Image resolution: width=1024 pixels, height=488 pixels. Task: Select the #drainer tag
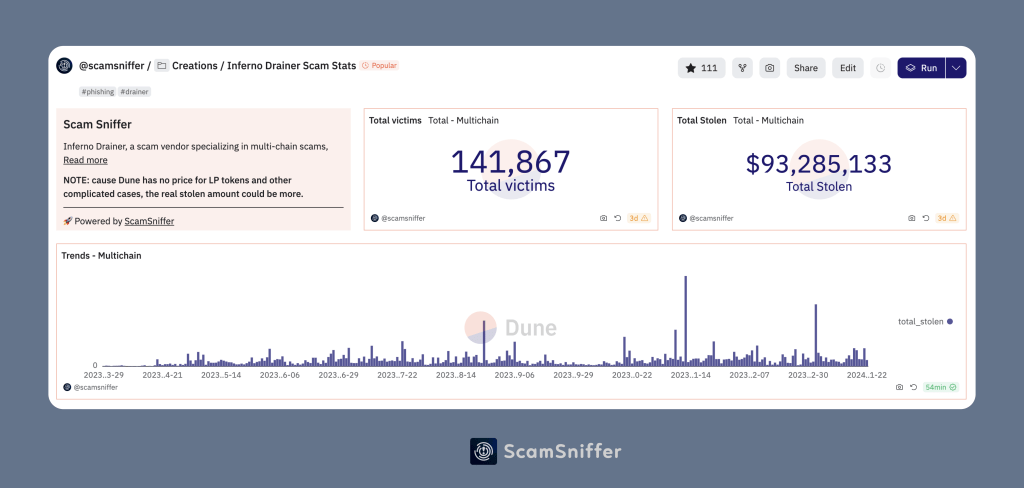point(134,92)
